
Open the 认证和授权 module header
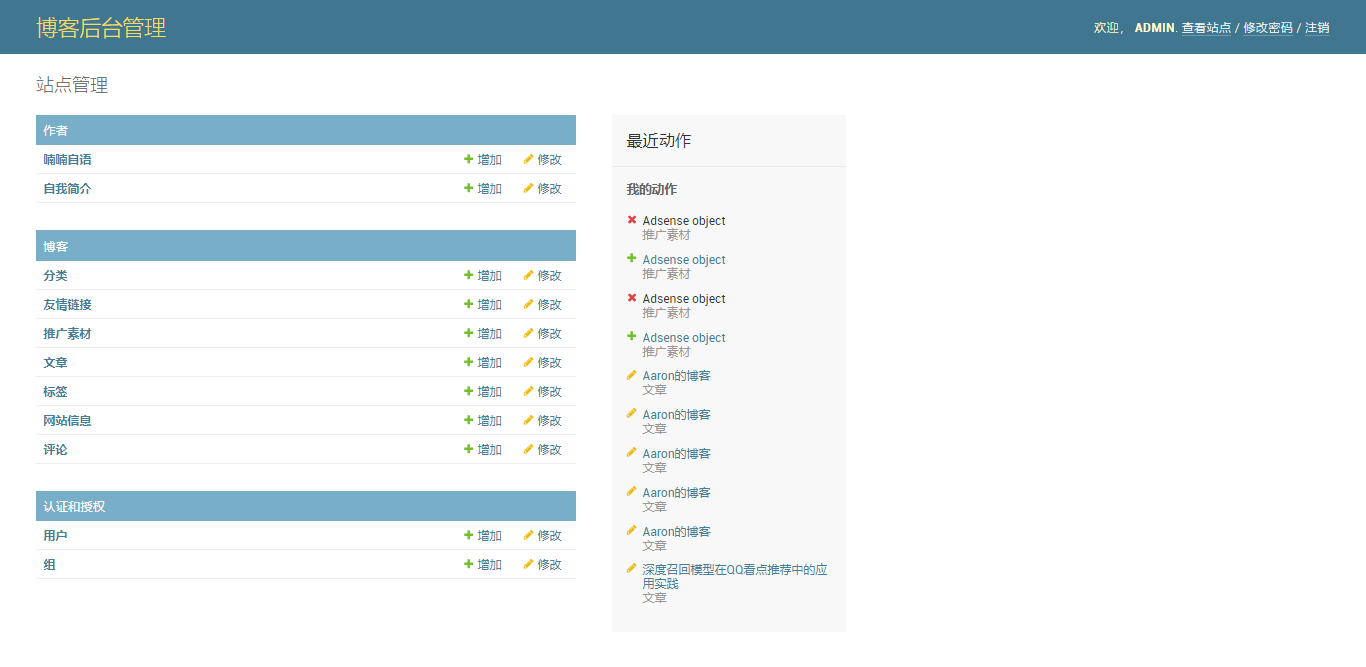[74, 506]
